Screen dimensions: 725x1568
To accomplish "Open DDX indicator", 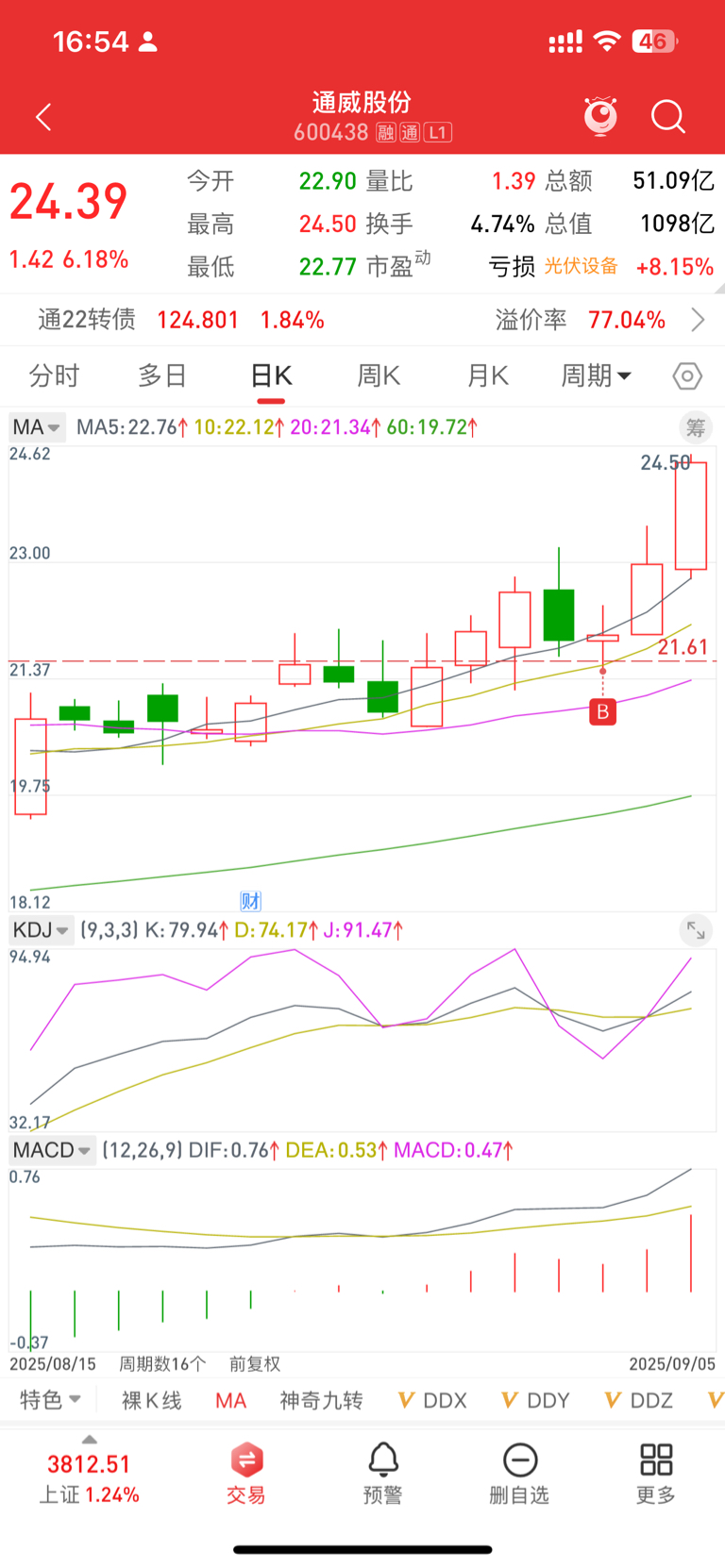I will pos(433,1400).
